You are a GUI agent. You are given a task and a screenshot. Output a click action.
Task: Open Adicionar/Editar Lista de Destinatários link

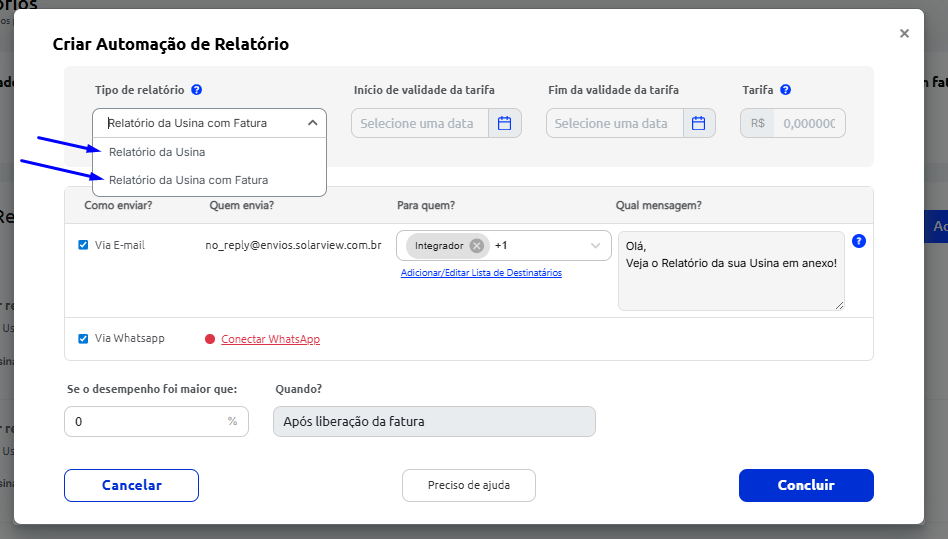[x=481, y=273]
